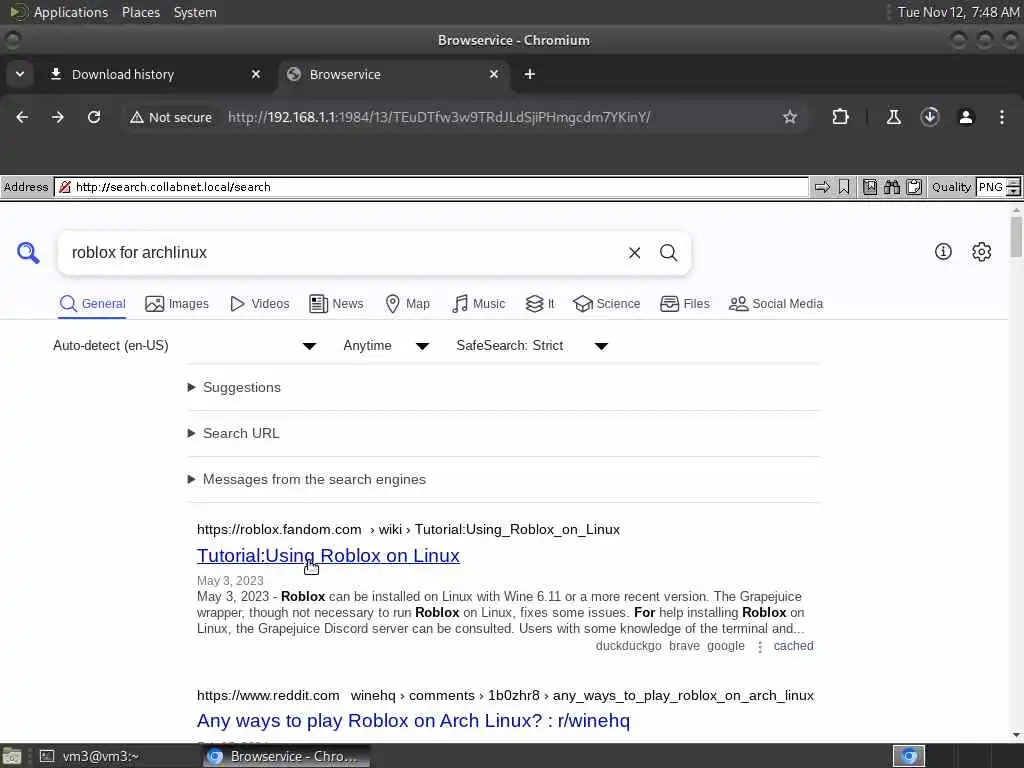
Task: Open the Auto-detect language dropdown
Action: click(185, 345)
